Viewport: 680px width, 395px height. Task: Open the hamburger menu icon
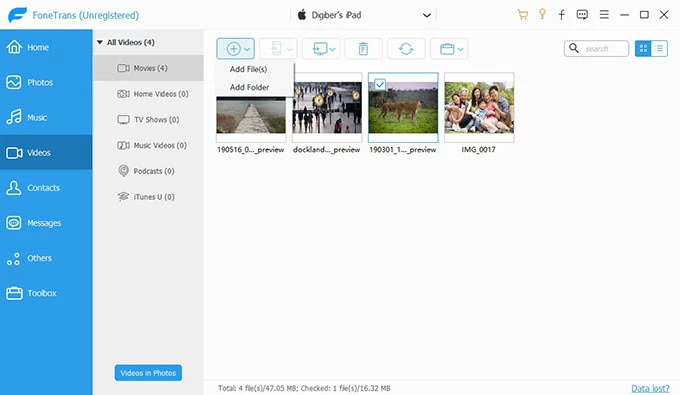coord(604,15)
